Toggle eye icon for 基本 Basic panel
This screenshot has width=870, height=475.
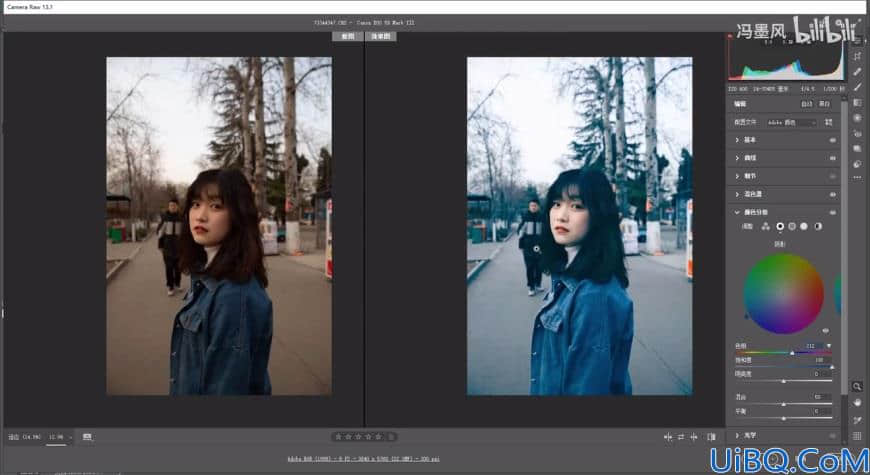(833, 140)
